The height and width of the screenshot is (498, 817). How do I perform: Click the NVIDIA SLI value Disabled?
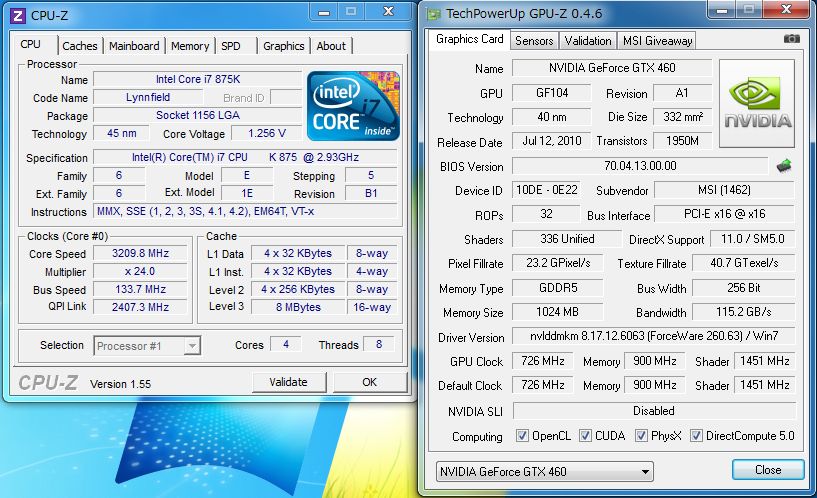[x=654, y=411]
